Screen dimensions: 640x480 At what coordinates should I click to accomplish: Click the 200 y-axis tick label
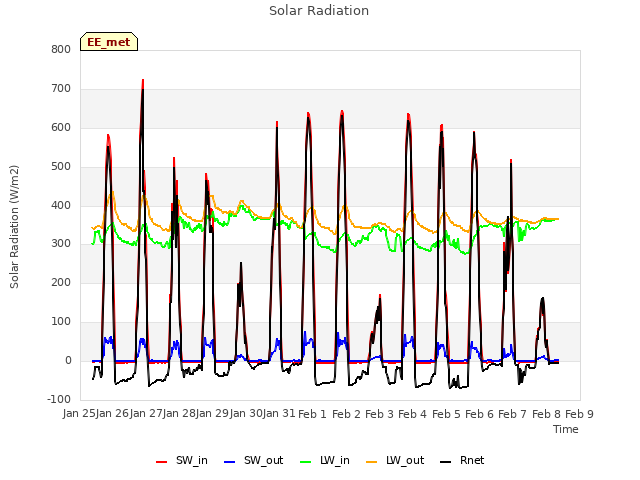[61, 282]
